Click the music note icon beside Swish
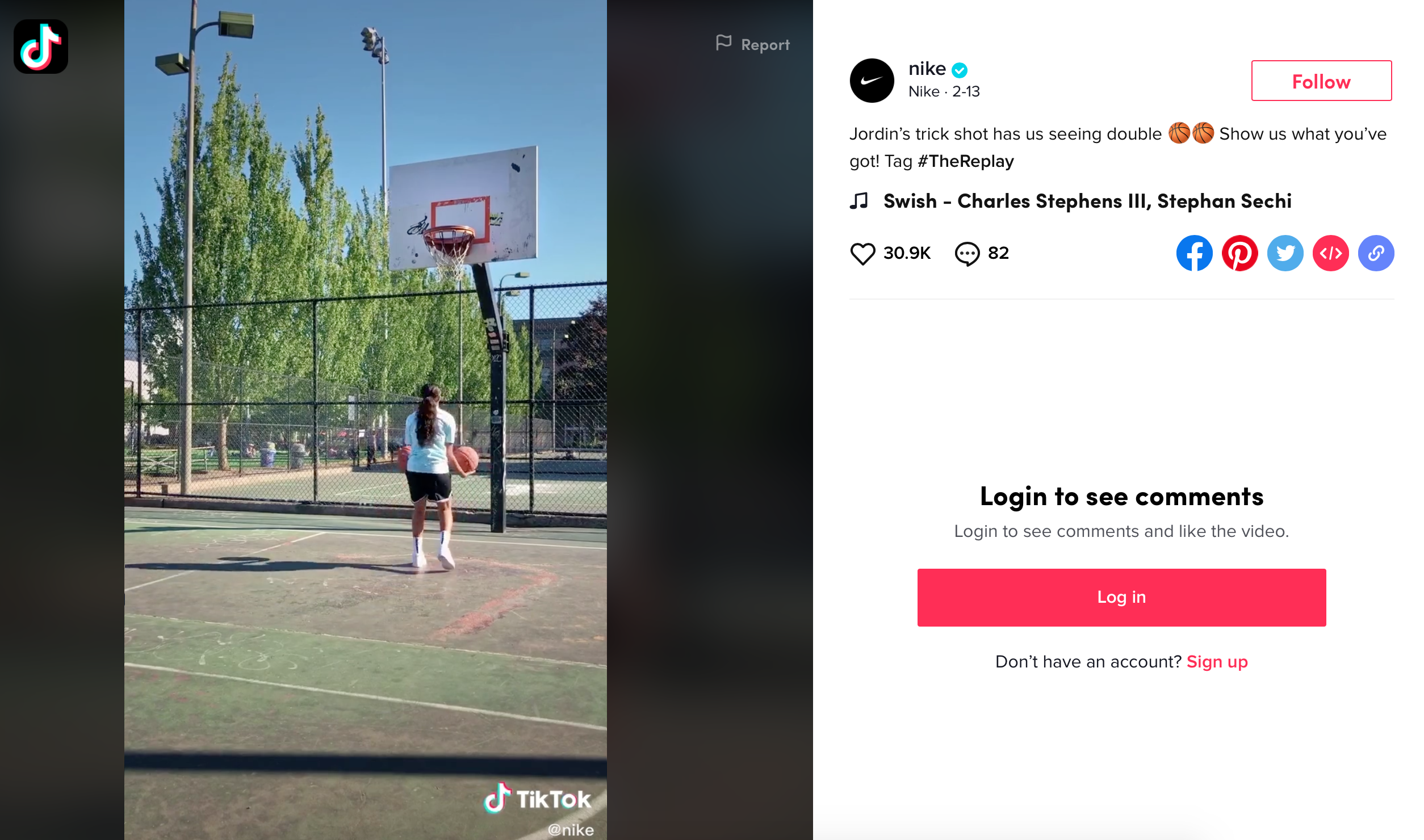 [x=858, y=201]
